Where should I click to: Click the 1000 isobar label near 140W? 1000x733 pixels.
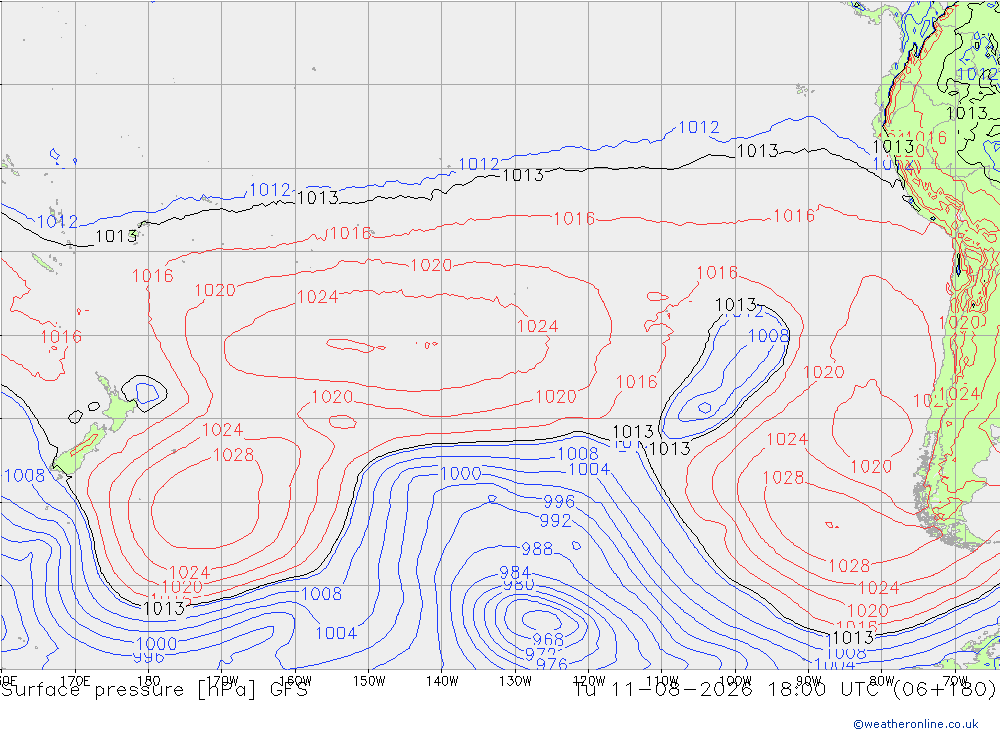coord(460,473)
